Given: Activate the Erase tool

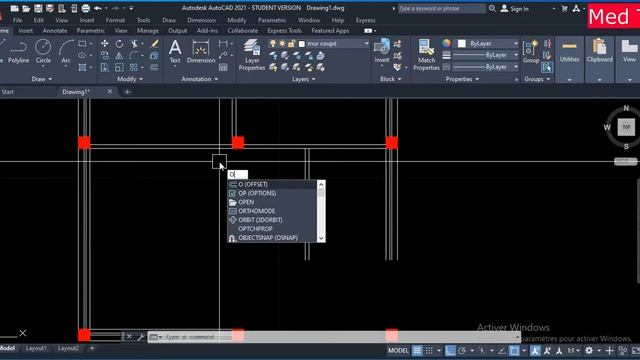Looking at the screenshot, I should (154, 44).
